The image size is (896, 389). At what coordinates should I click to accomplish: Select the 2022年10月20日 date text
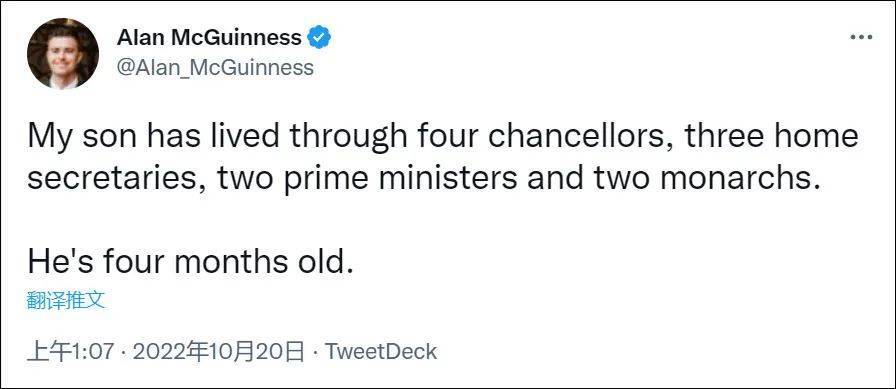click(x=219, y=352)
